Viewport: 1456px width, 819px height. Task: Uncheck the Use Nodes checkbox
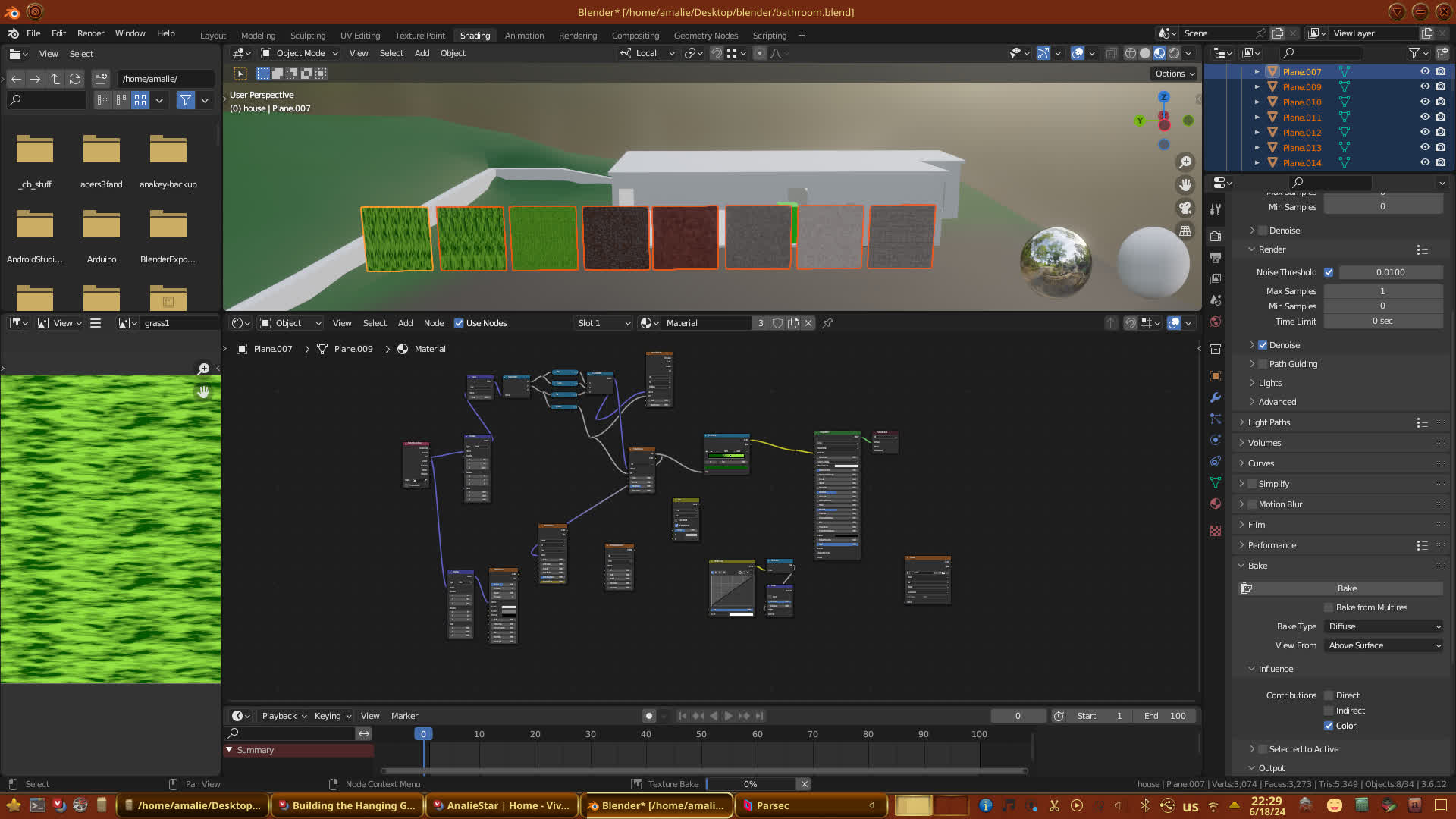click(459, 323)
